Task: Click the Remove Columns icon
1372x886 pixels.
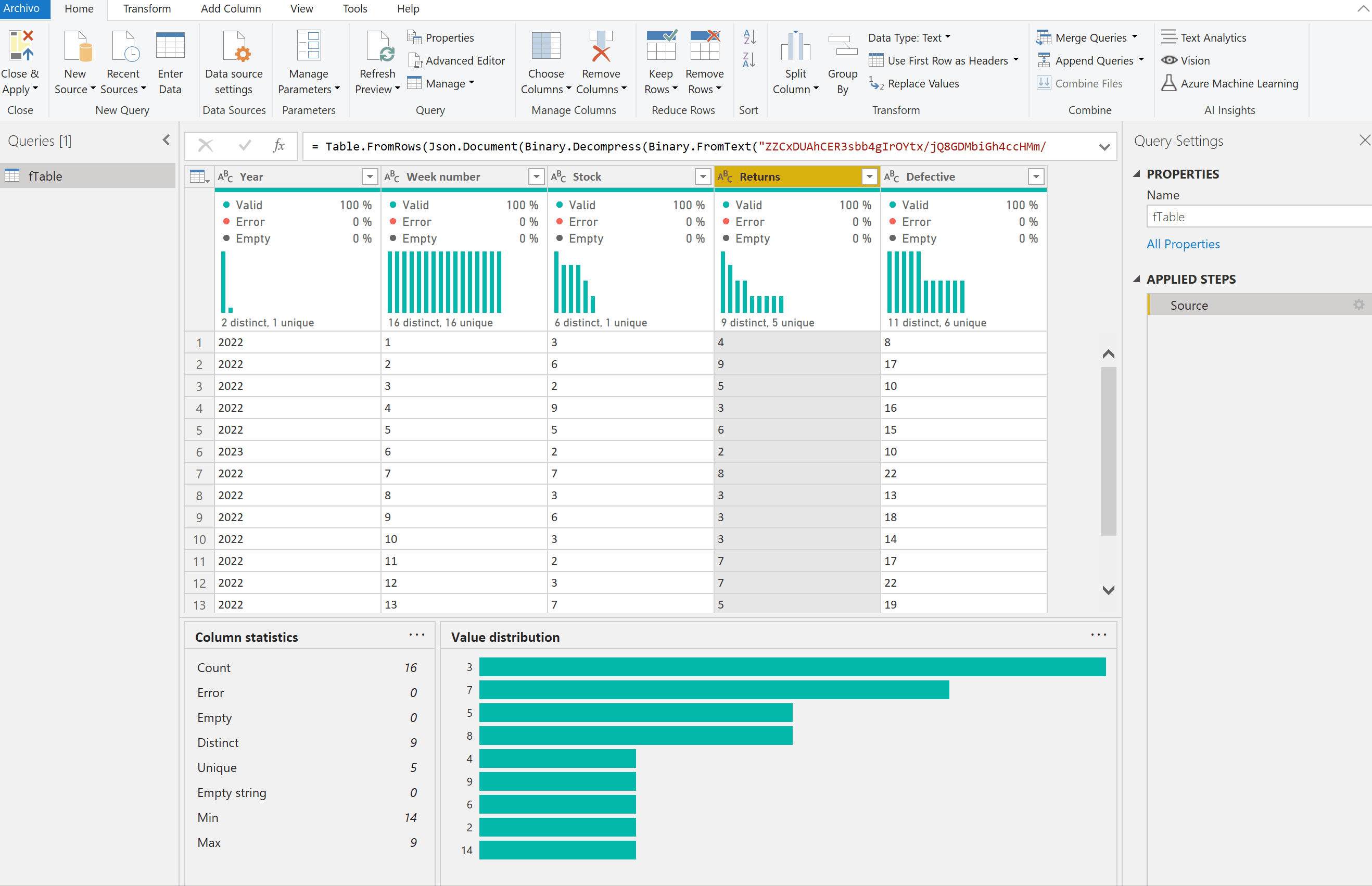Action: tap(601, 46)
